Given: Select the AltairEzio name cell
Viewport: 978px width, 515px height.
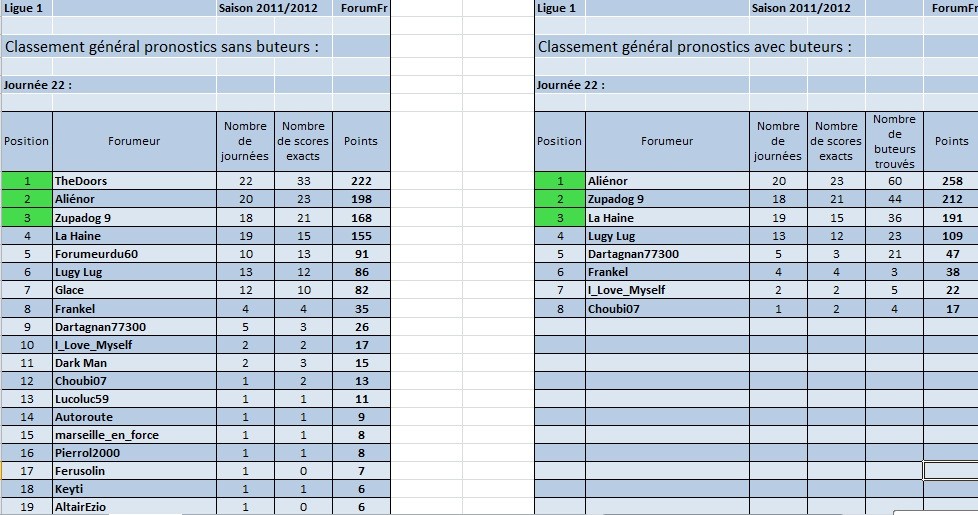Looking at the screenshot, I should 134,507.
